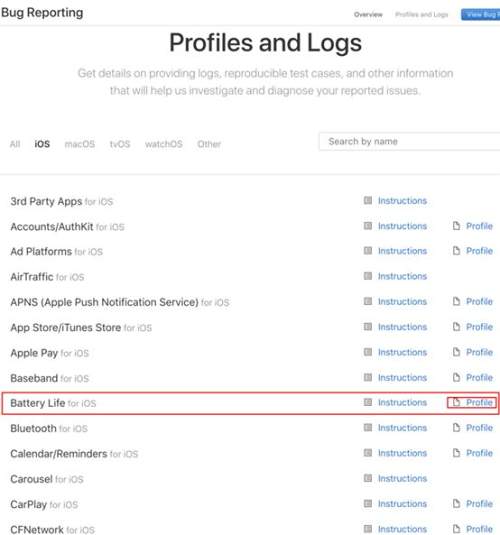Open the 3rd Party Apps Instructions link
The width and height of the screenshot is (500, 535).
tap(402, 201)
